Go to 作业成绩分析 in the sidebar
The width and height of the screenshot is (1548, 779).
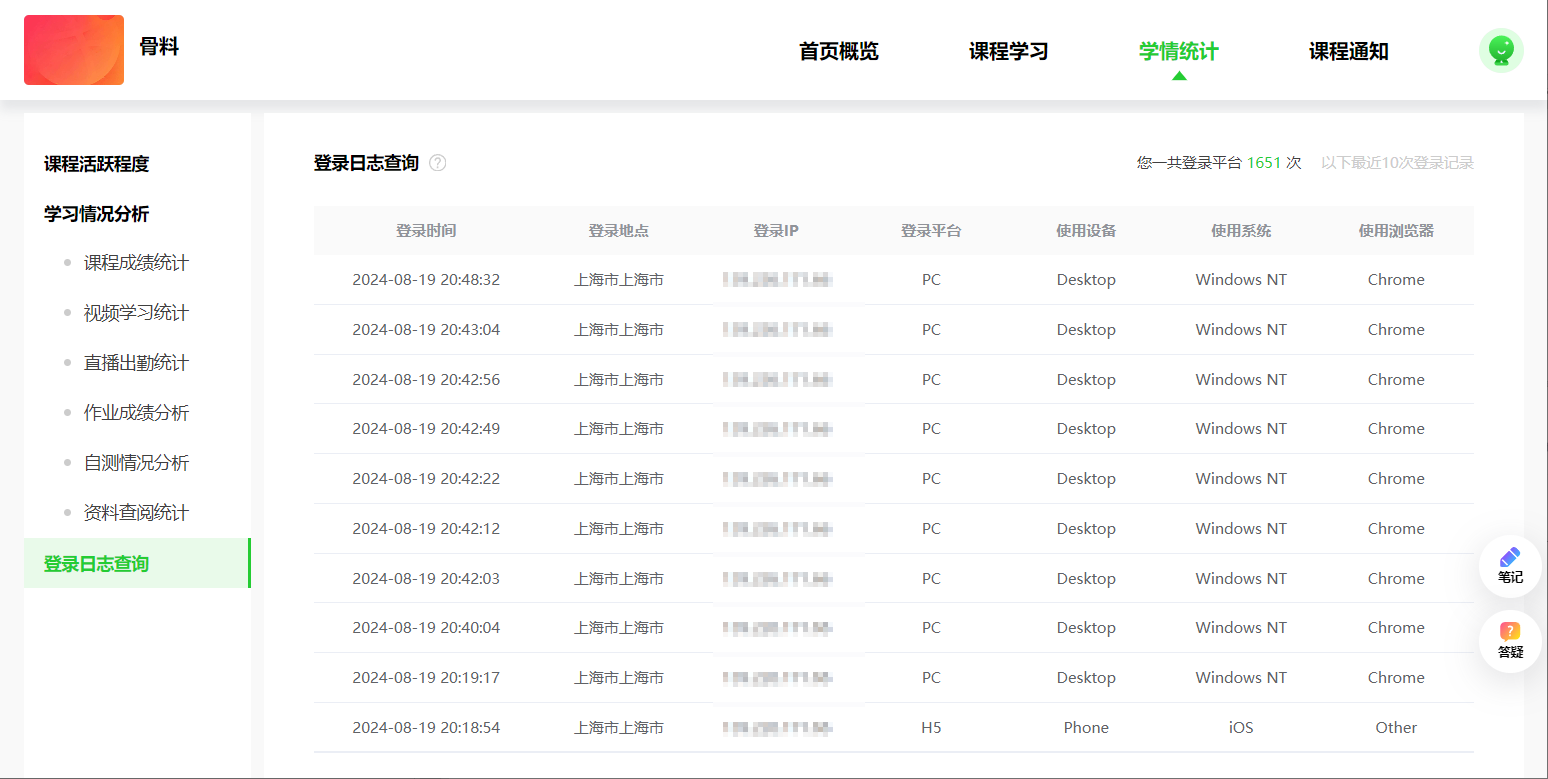click(x=136, y=413)
